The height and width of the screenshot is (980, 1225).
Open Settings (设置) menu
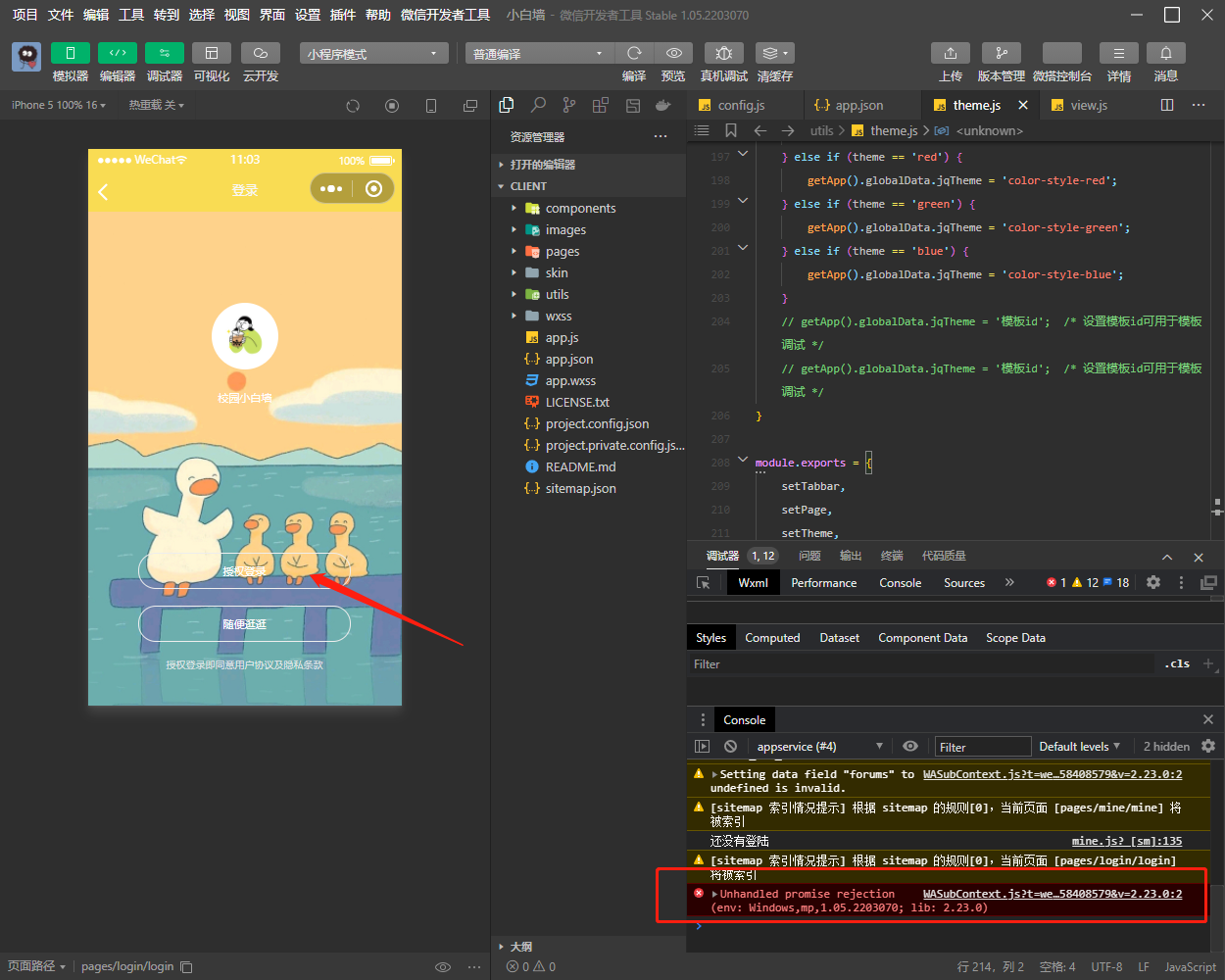pos(308,15)
